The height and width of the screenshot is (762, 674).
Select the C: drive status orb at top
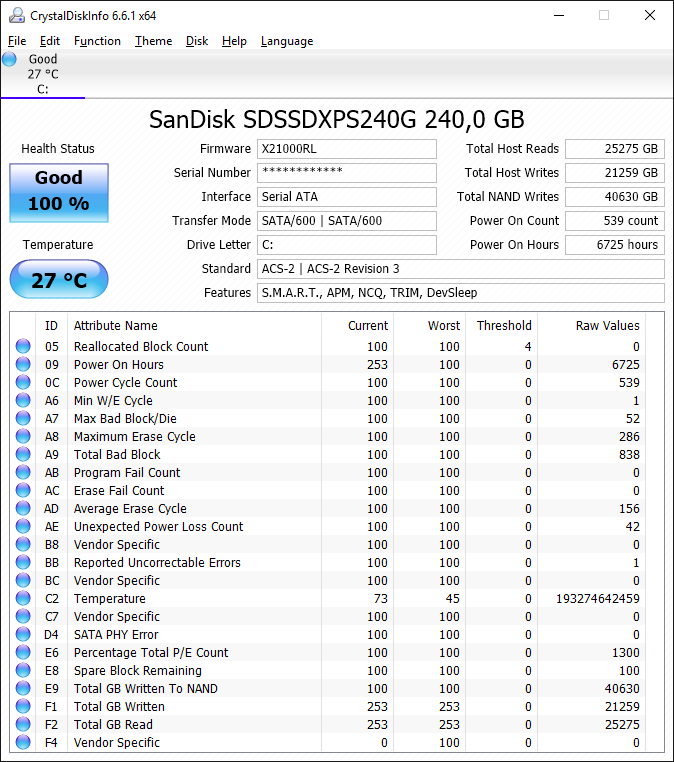click(x=9, y=59)
